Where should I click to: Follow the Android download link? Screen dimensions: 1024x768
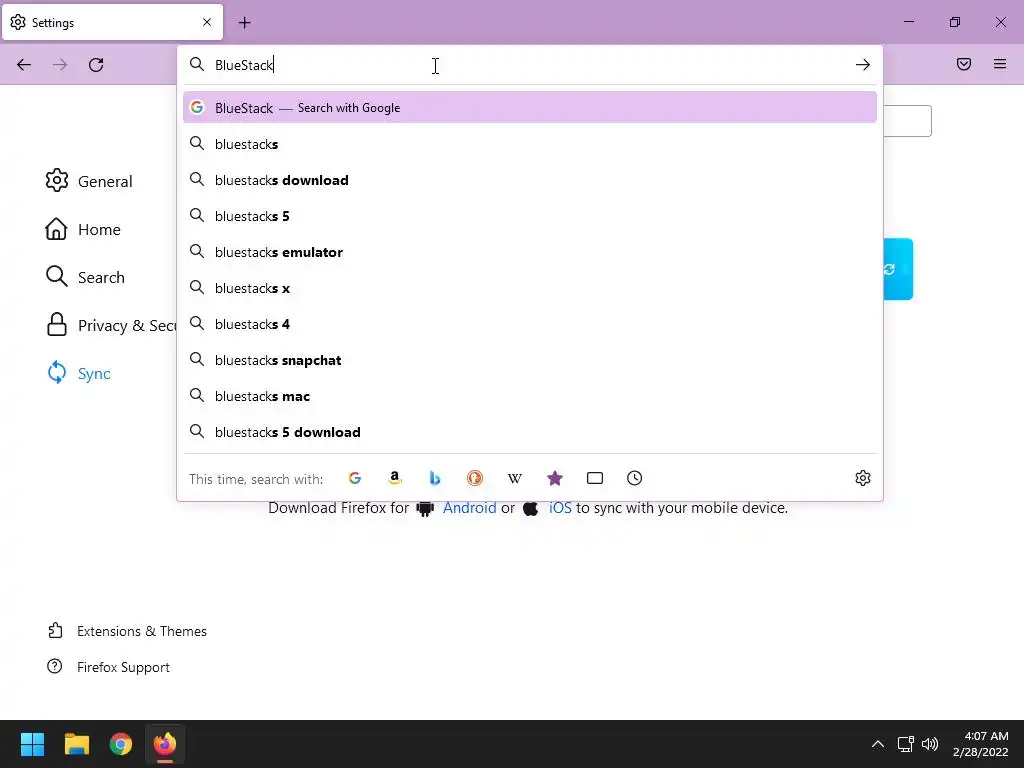(x=470, y=507)
